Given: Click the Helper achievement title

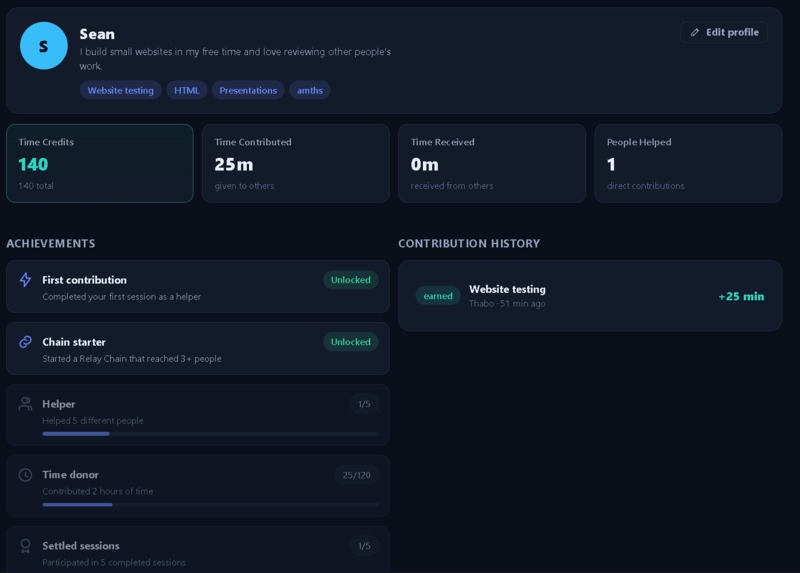Looking at the screenshot, I should (x=59, y=404).
